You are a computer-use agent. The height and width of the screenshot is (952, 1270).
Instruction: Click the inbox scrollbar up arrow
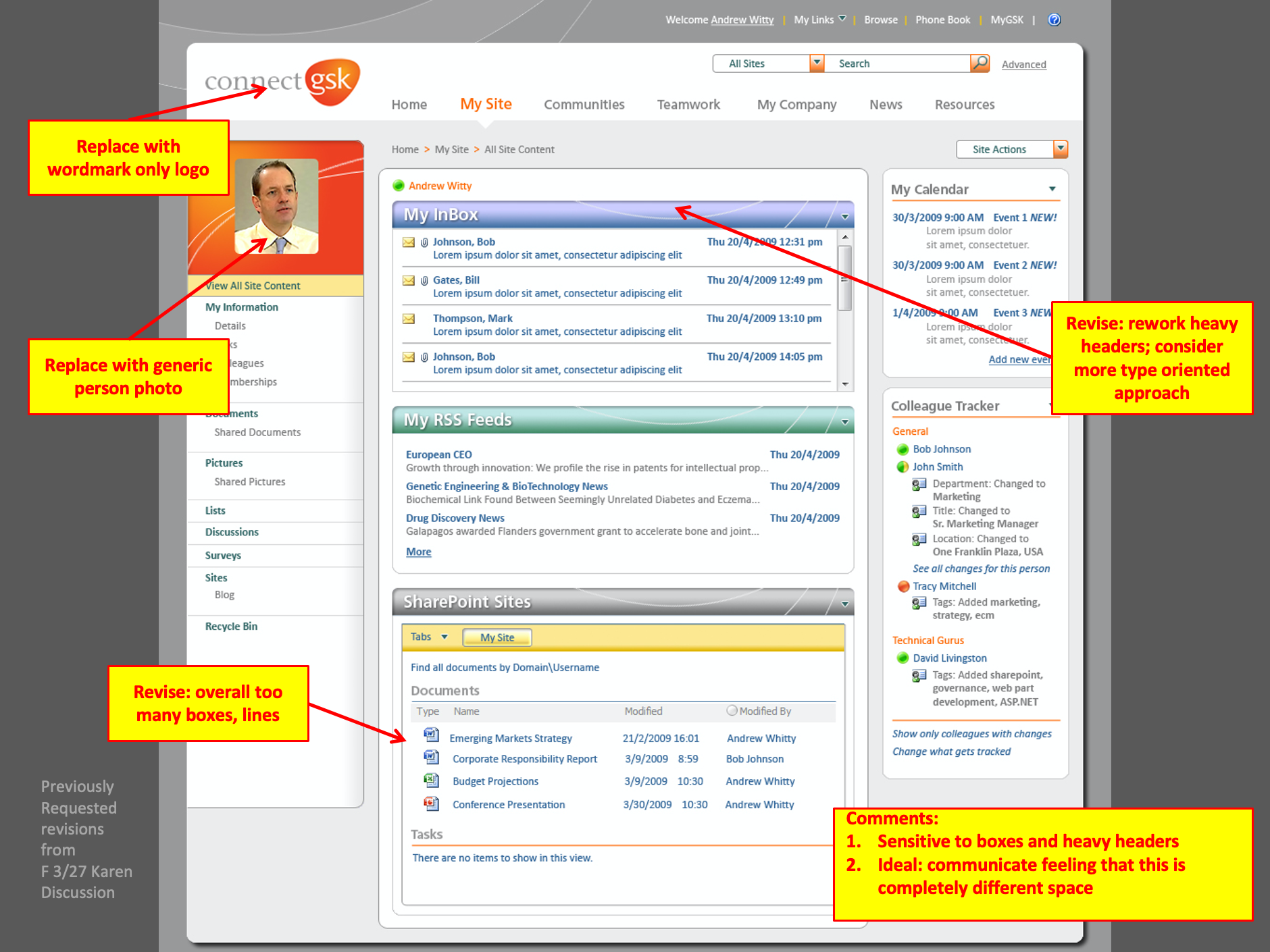844,238
